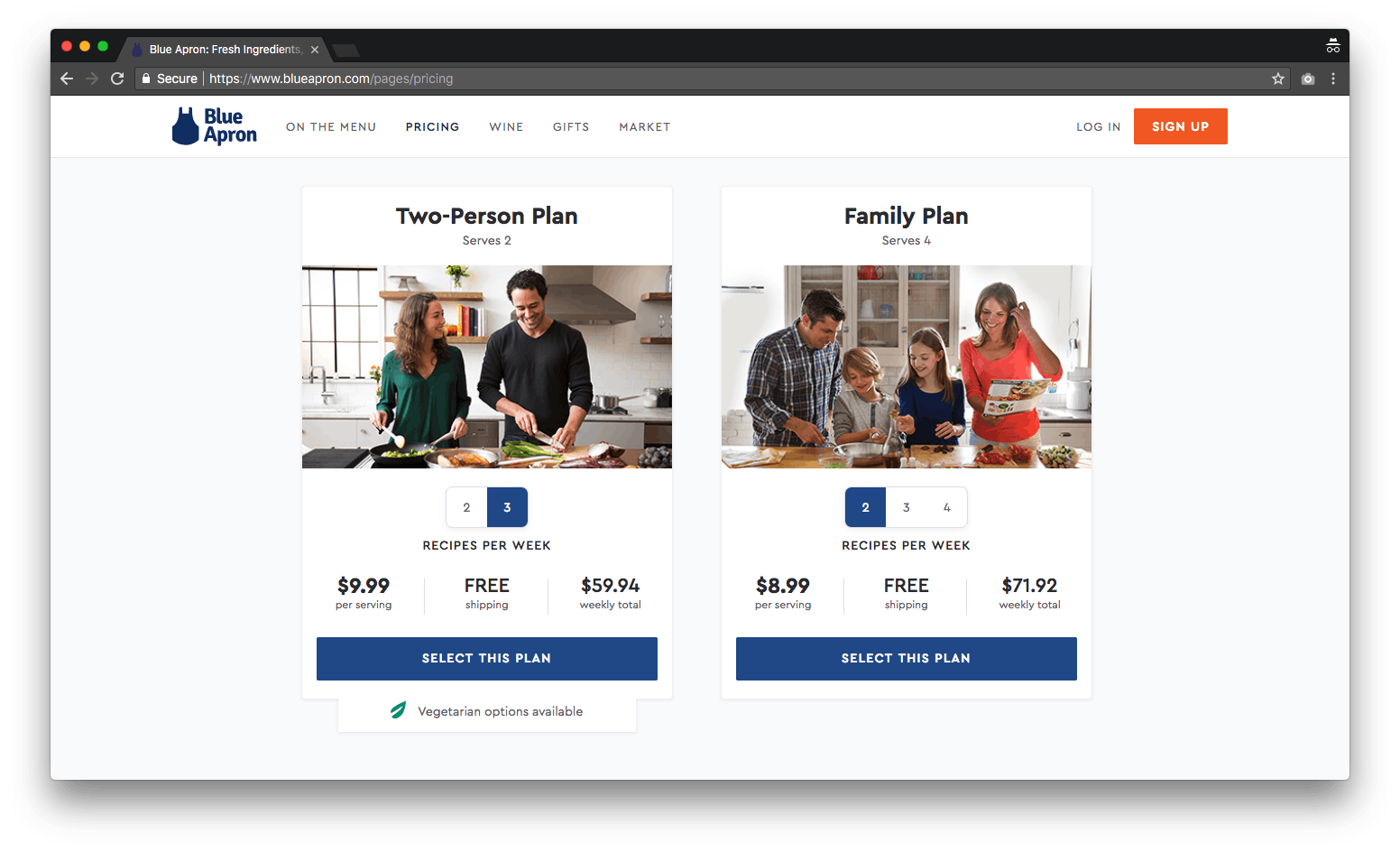Bookmark this page with the star icon
This screenshot has height=852, width=1400.
point(1278,79)
